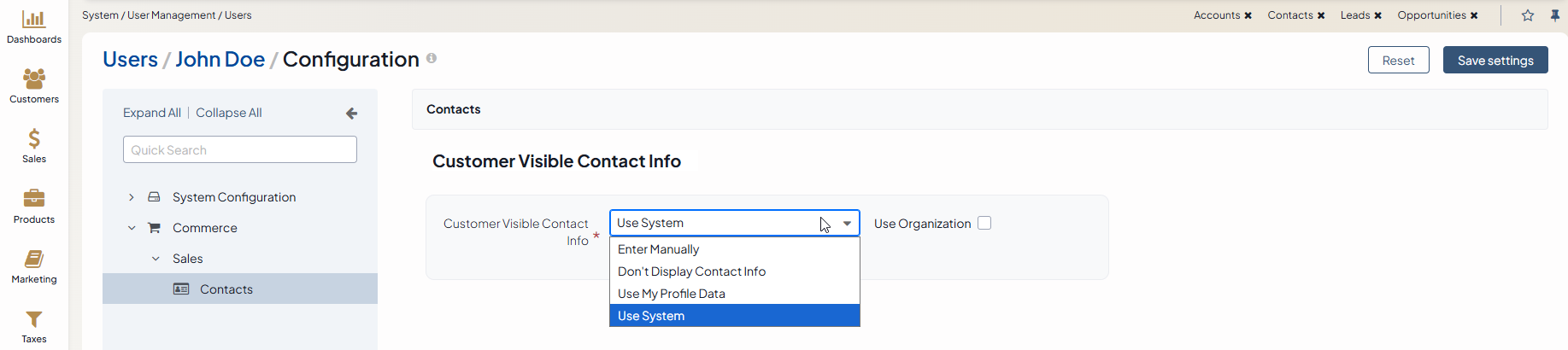Click the Save settings button

point(1495,61)
